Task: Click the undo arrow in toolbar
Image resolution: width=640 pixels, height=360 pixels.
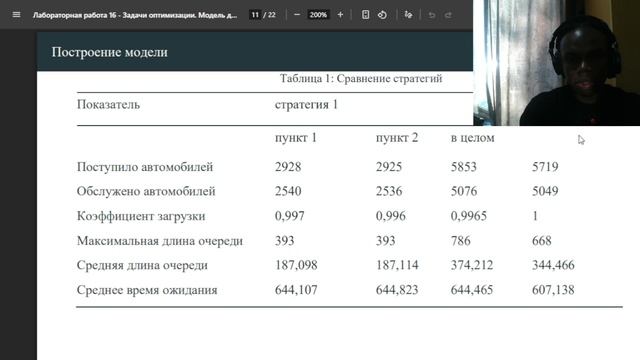Action: (x=432, y=15)
